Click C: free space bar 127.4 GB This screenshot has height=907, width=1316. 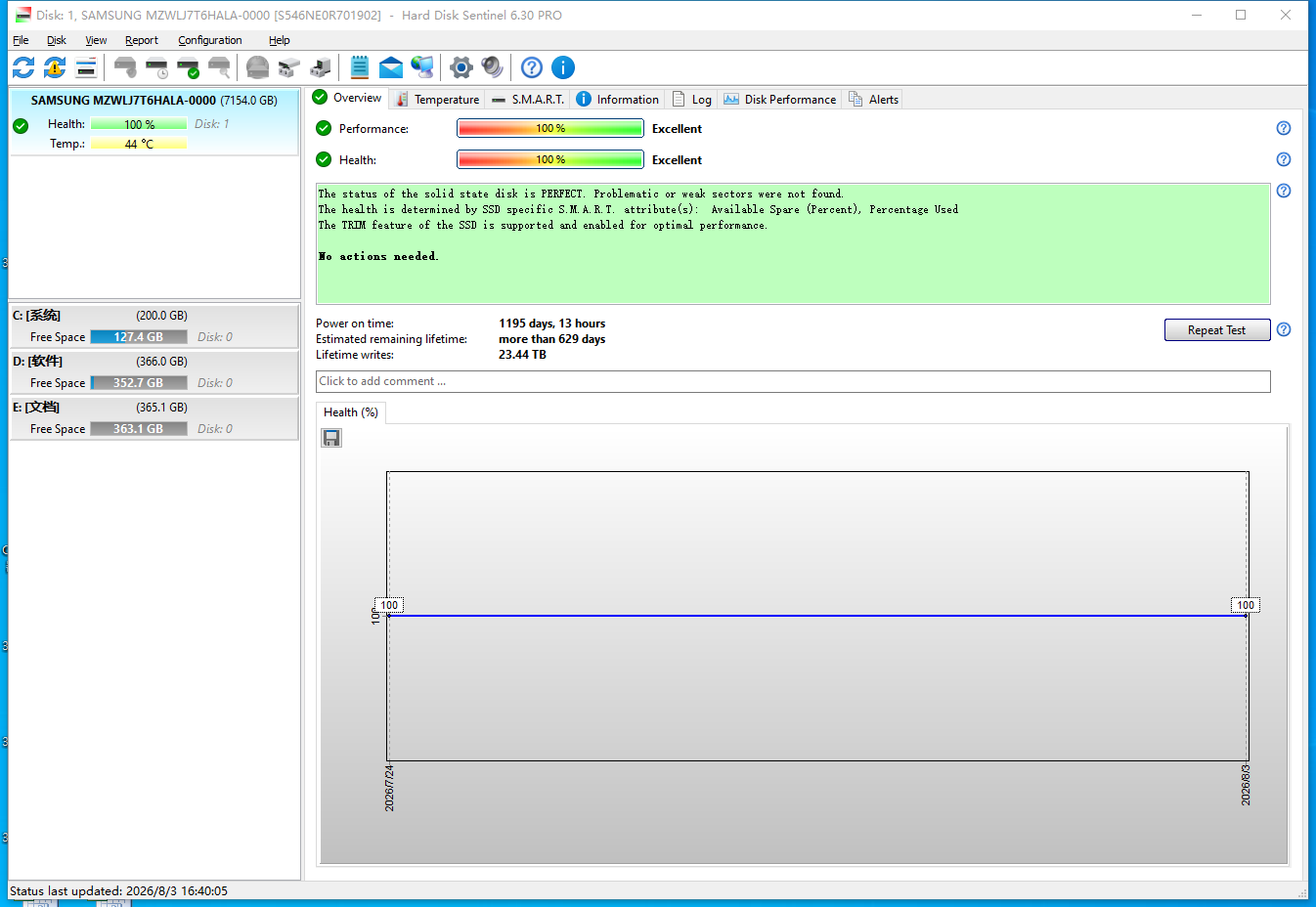pos(139,336)
